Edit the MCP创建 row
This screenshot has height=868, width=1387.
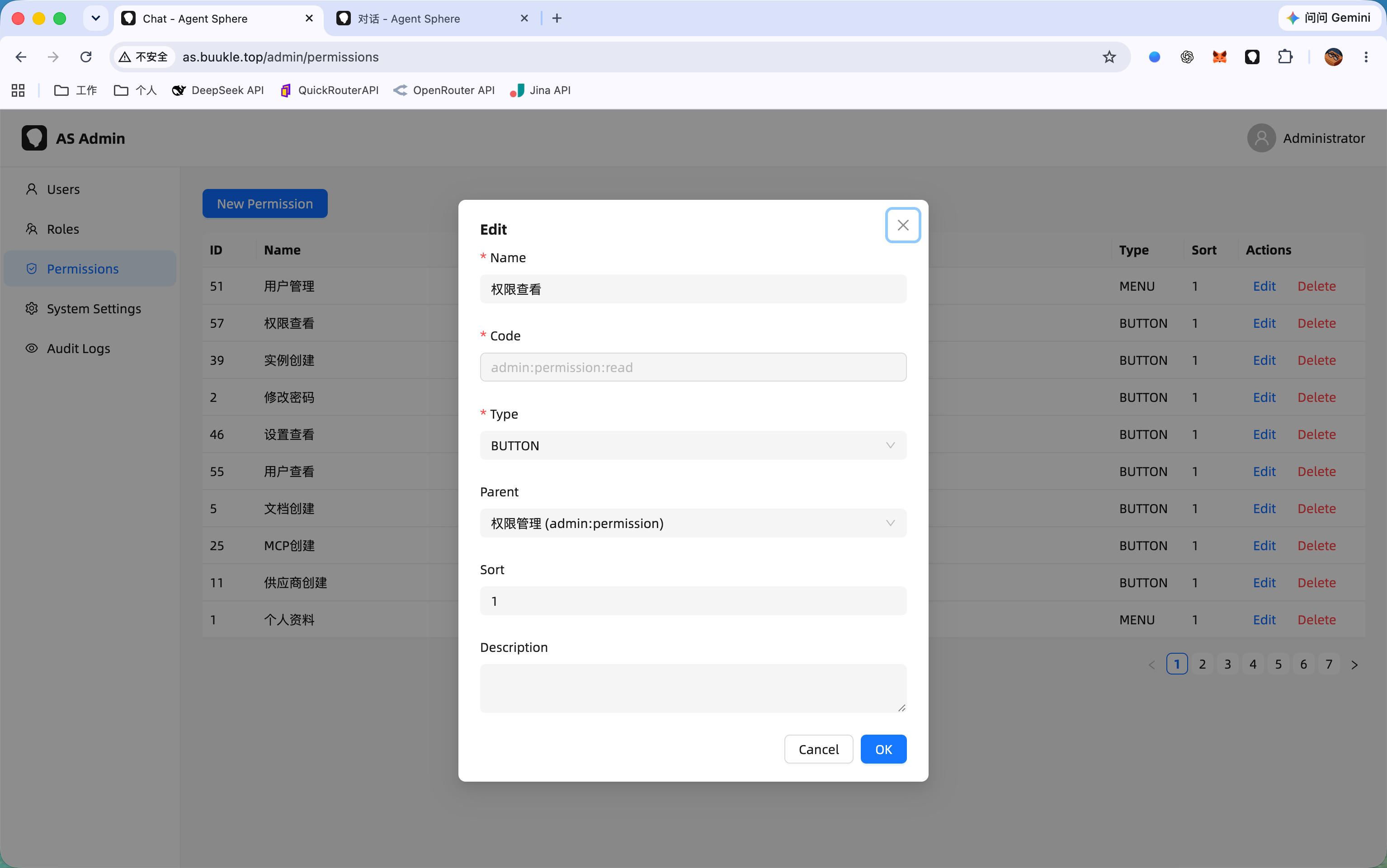pos(1264,545)
